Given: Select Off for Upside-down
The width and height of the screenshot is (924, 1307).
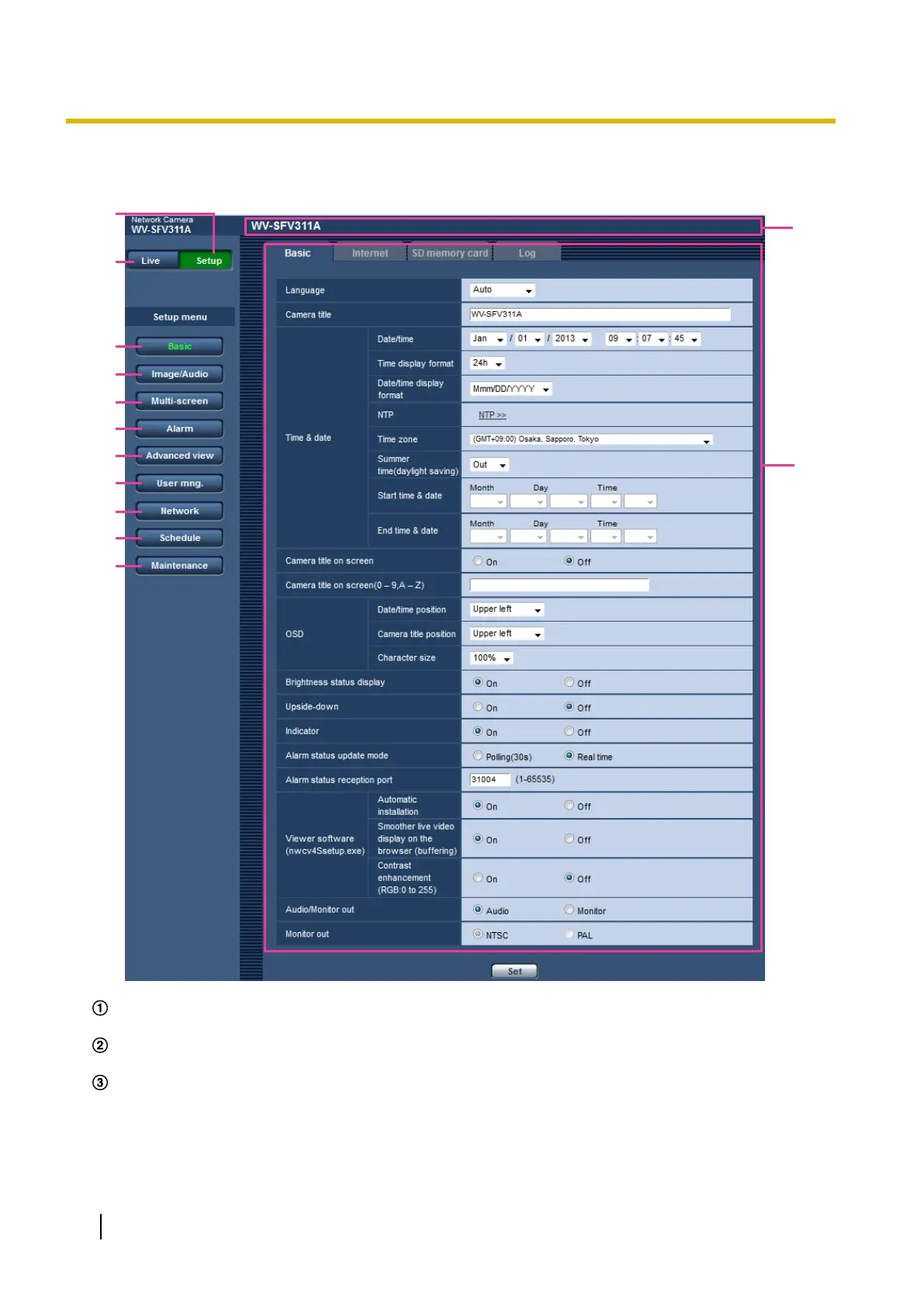Looking at the screenshot, I should point(569,707).
